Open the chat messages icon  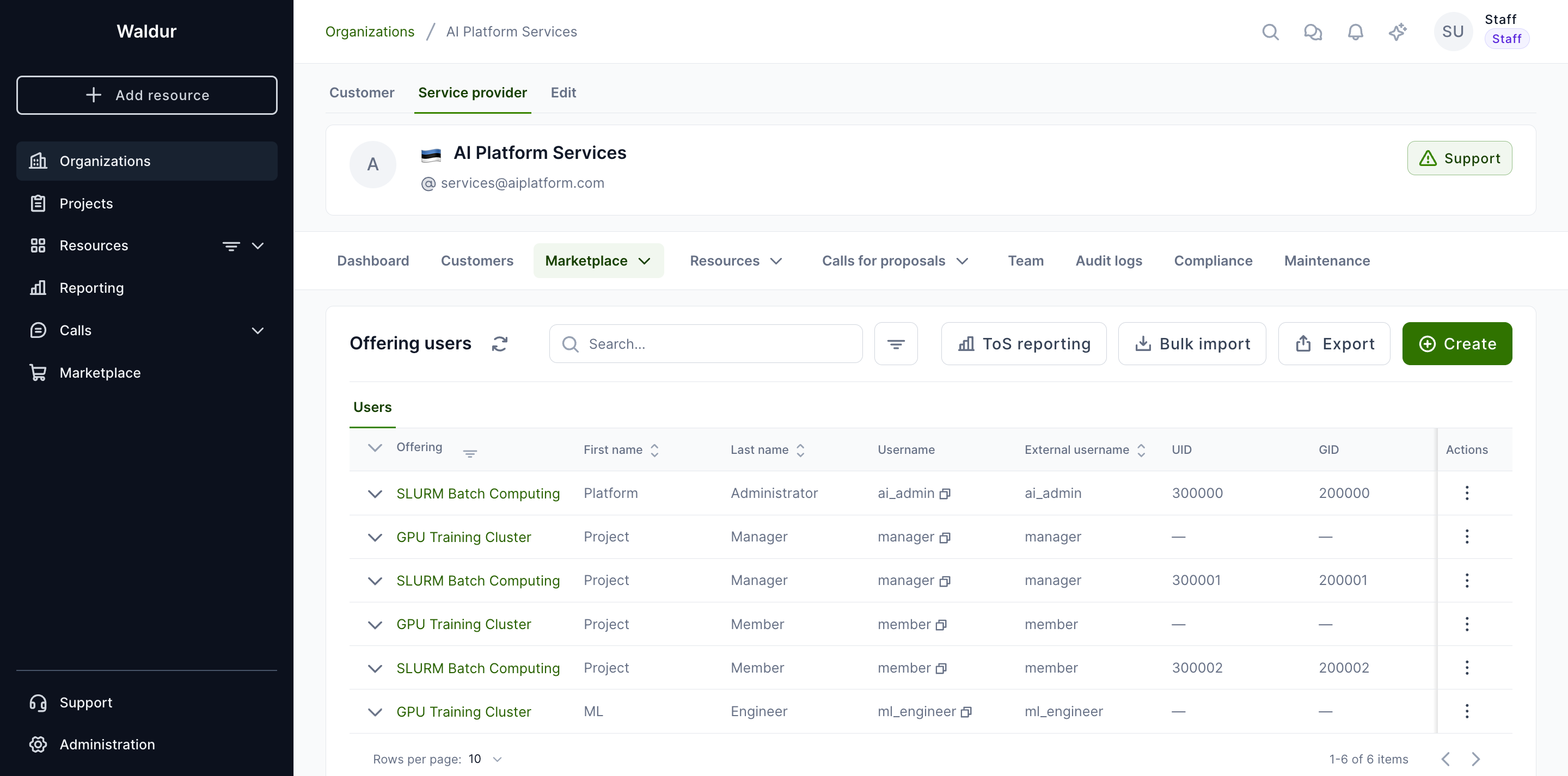pyautogui.click(x=1313, y=32)
